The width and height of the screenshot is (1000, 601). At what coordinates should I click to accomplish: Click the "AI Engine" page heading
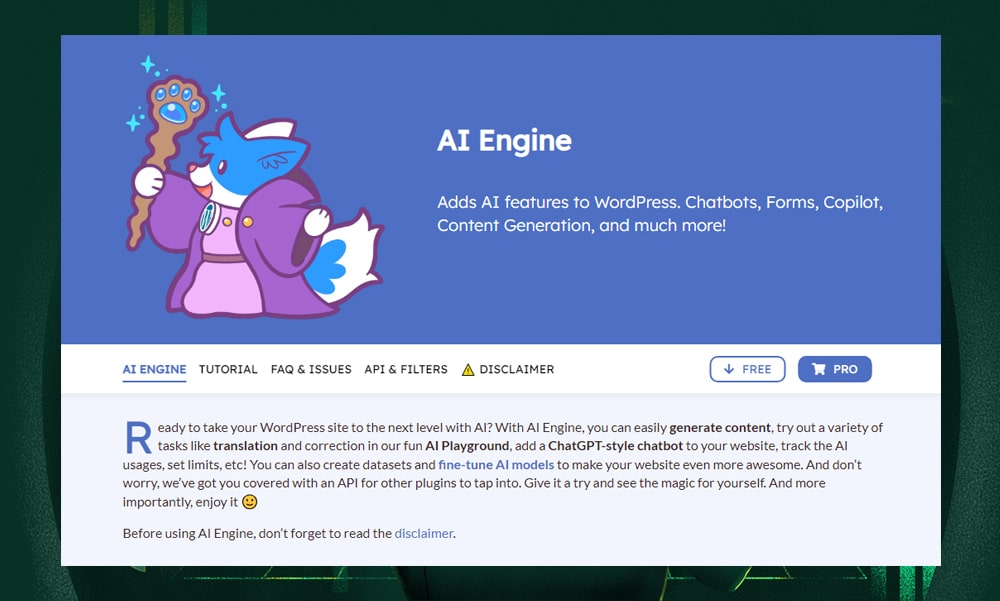(504, 140)
